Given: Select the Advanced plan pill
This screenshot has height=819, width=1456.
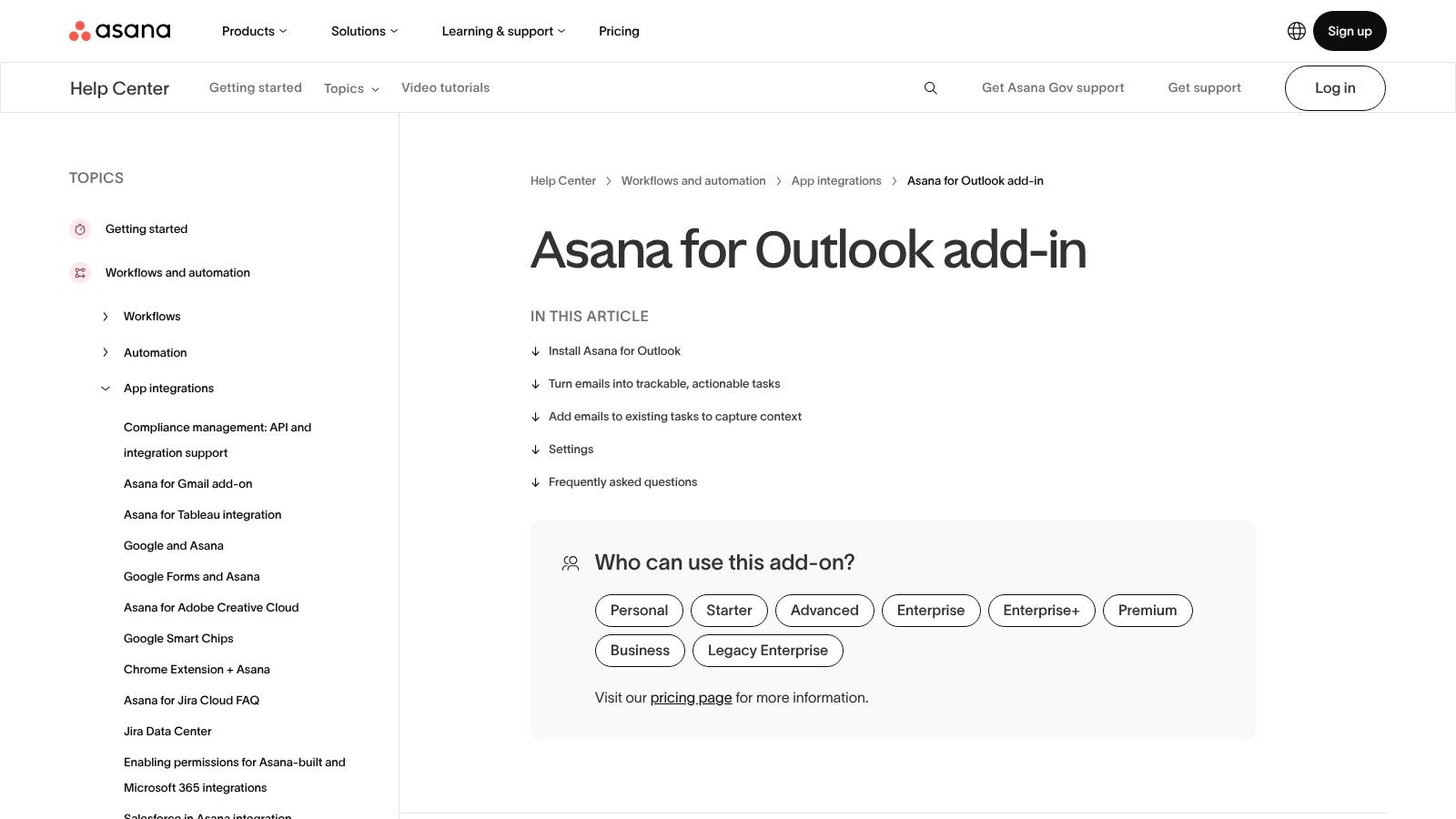Looking at the screenshot, I should pyautogui.click(x=824, y=611).
